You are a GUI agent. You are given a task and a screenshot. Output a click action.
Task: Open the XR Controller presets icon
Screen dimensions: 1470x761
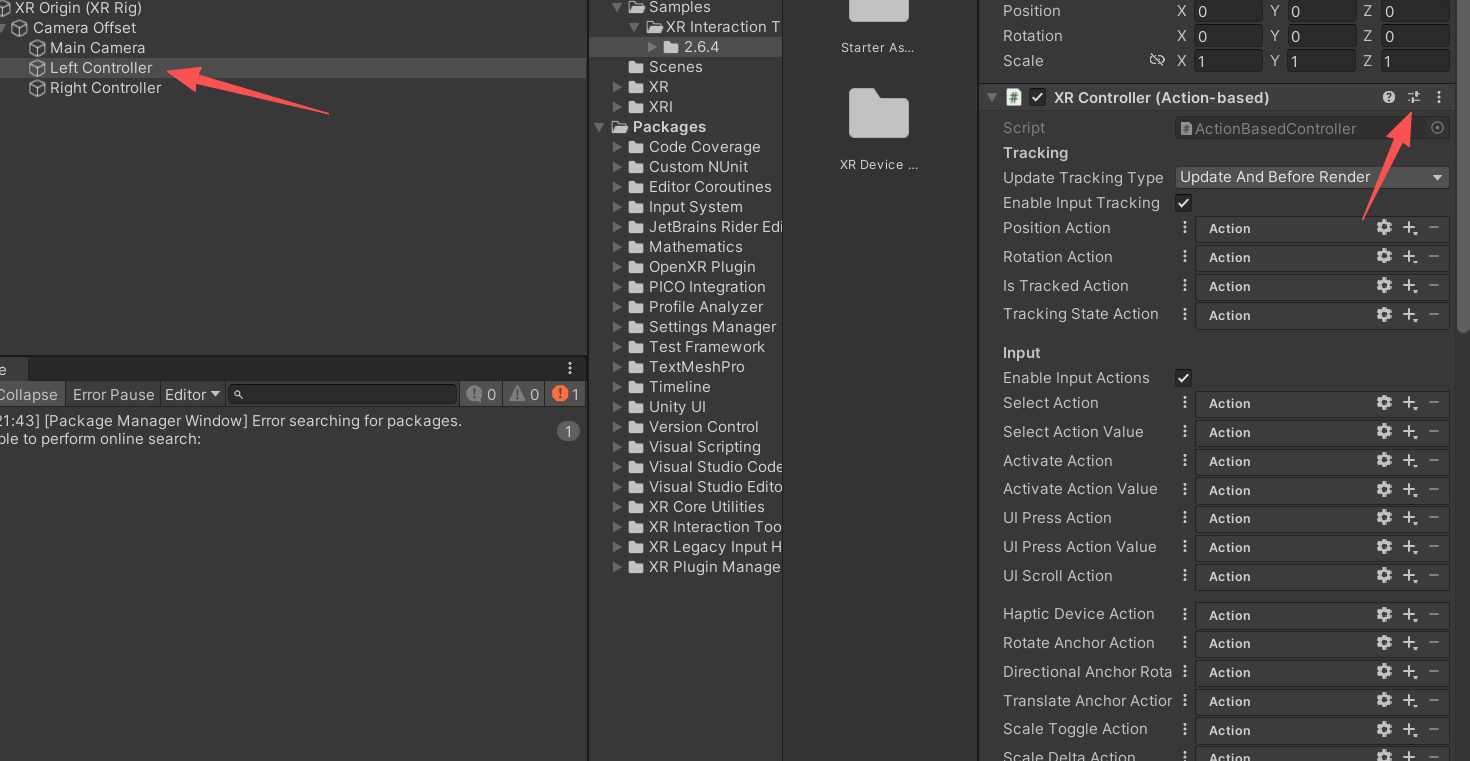(x=1414, y=97)
